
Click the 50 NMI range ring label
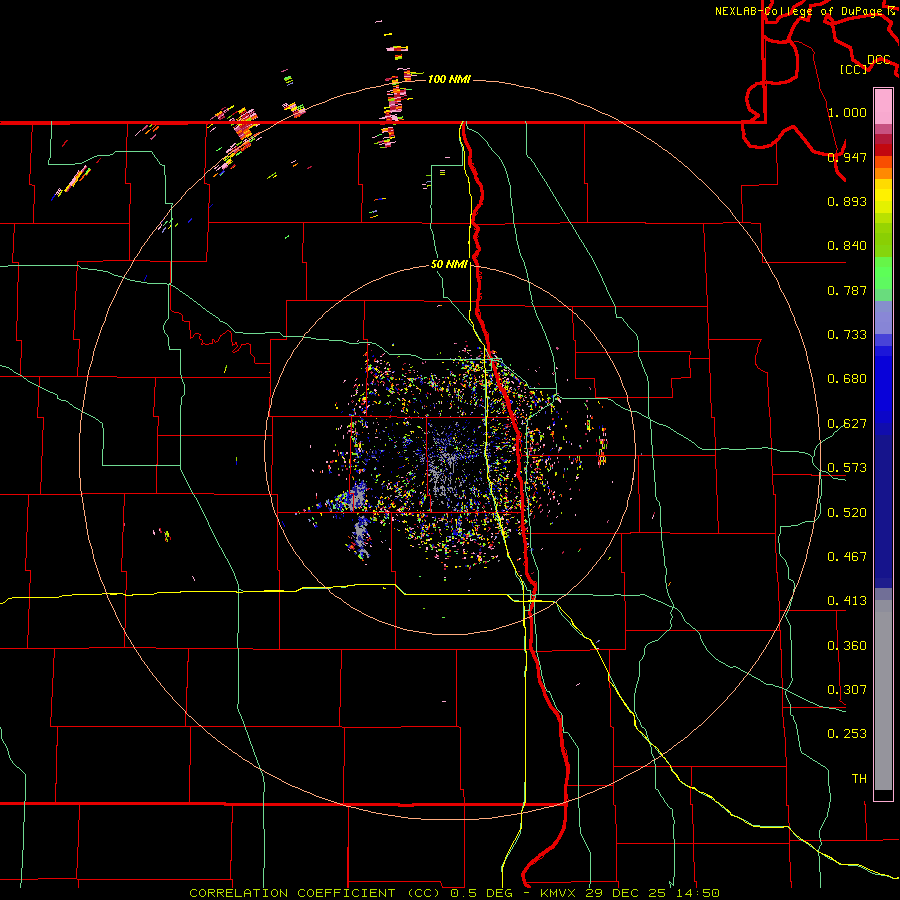click(x=449, y=265)
